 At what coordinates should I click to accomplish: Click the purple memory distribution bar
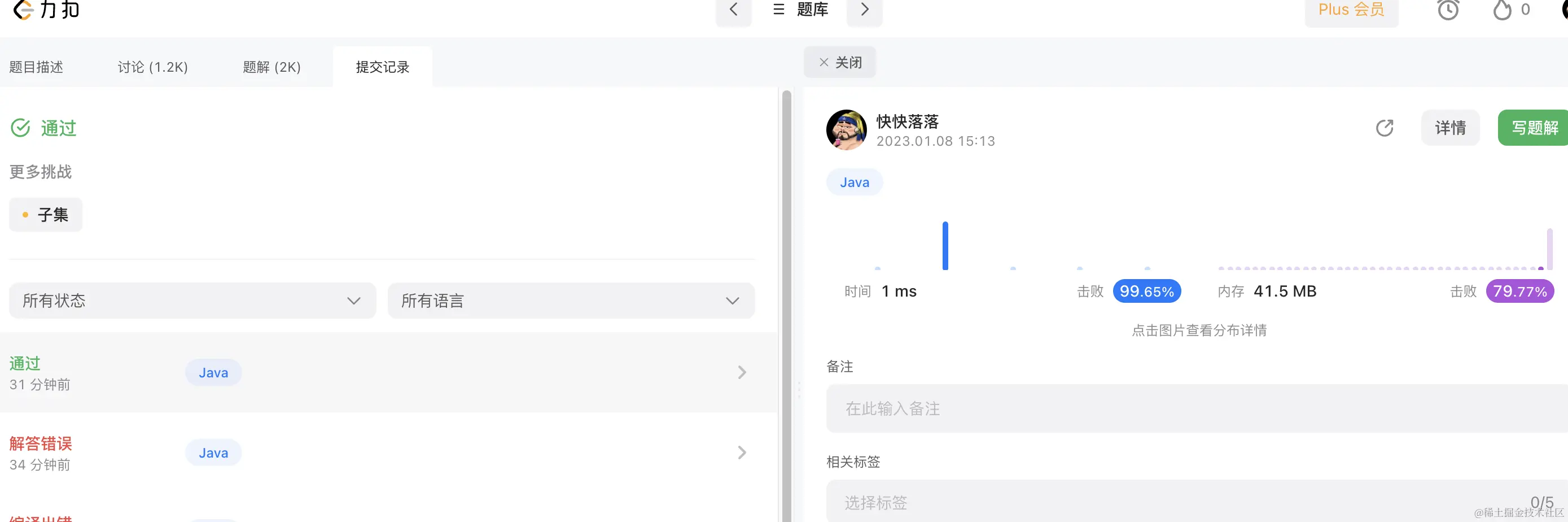click(x=1550, y=249)
